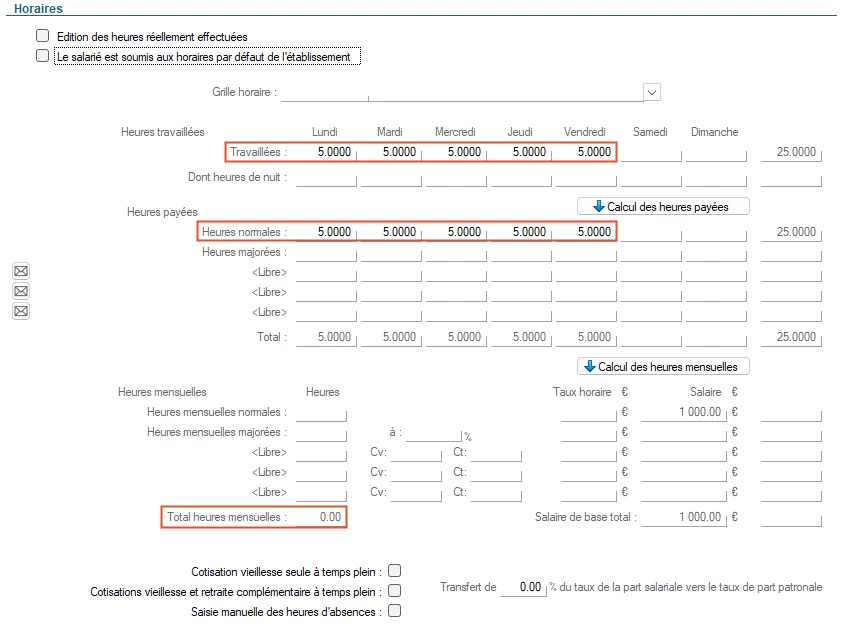
Task: Click the third envelope icon beside Libre row
Action: click(x=21, y=311)
